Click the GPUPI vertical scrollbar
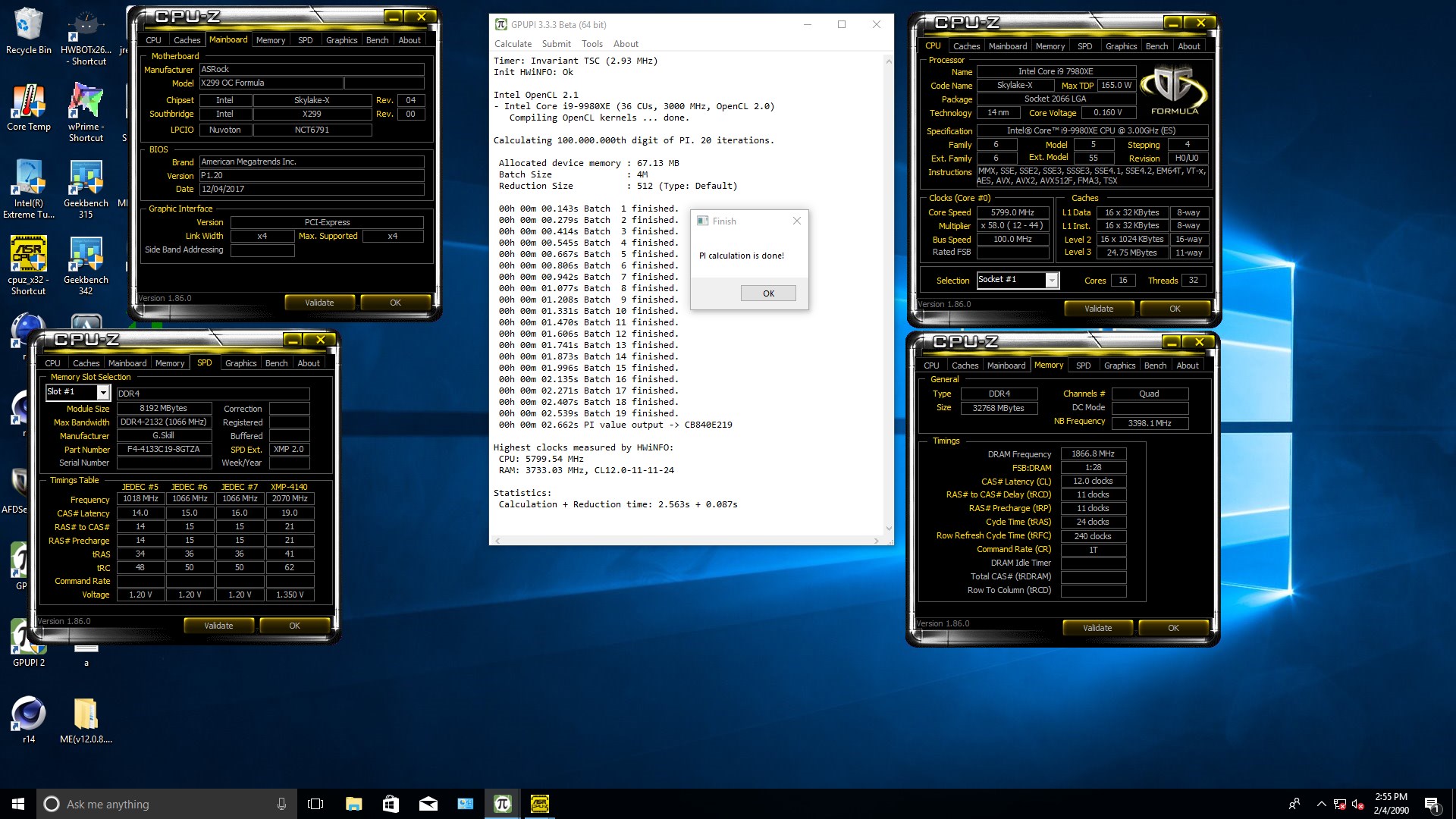The width and height of the screenshot is (1456, 819). click(889, 295)
